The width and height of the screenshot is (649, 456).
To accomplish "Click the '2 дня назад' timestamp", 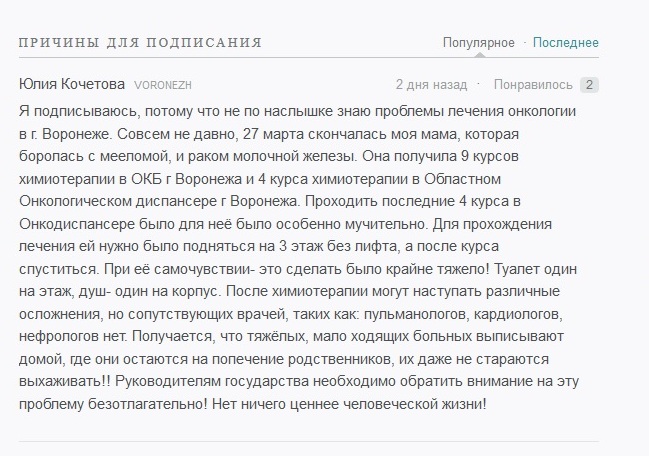I will 431,85.
